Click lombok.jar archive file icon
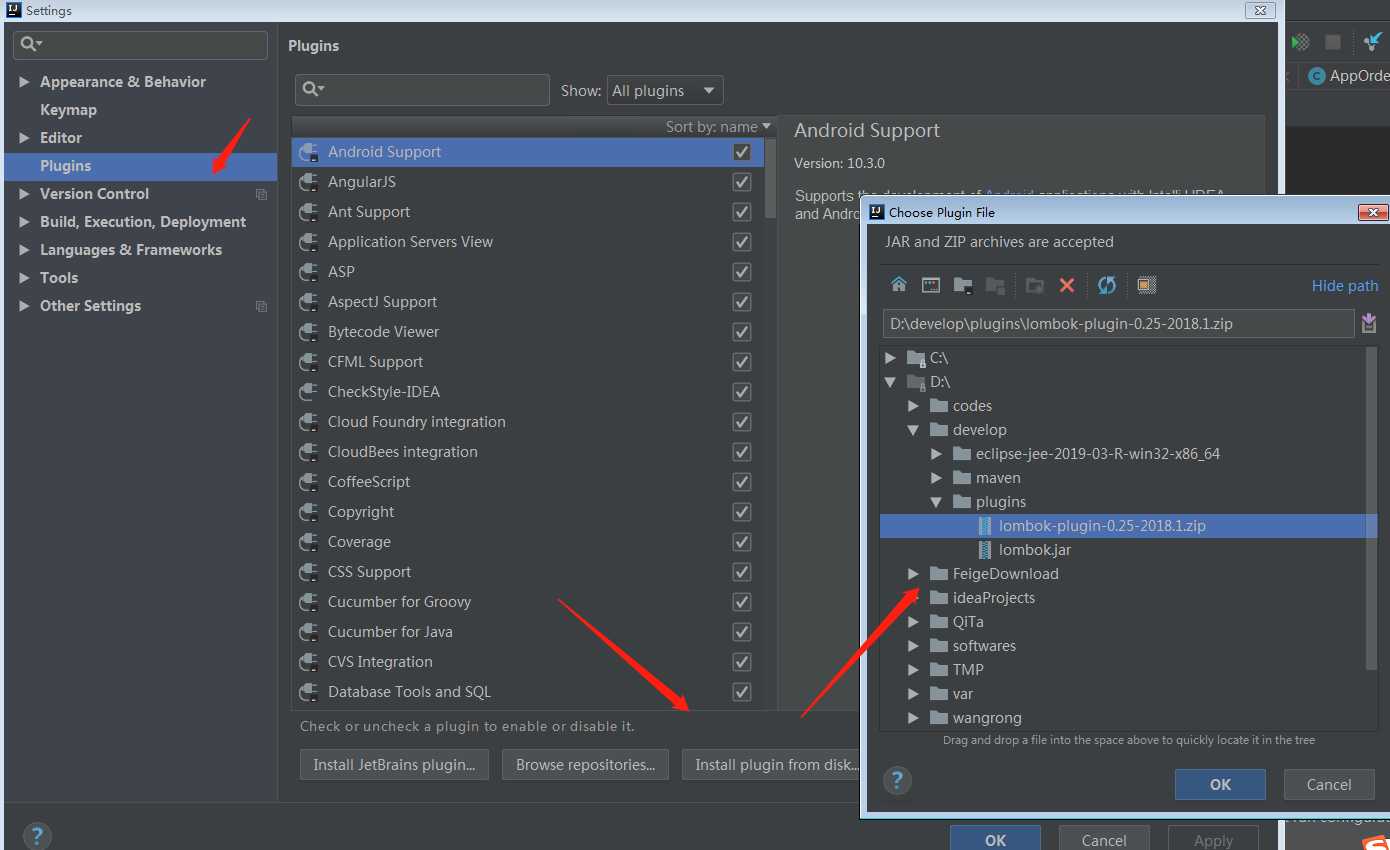Image resolution: width=1390 pixels, height=850 pixels. pos(986,549)
